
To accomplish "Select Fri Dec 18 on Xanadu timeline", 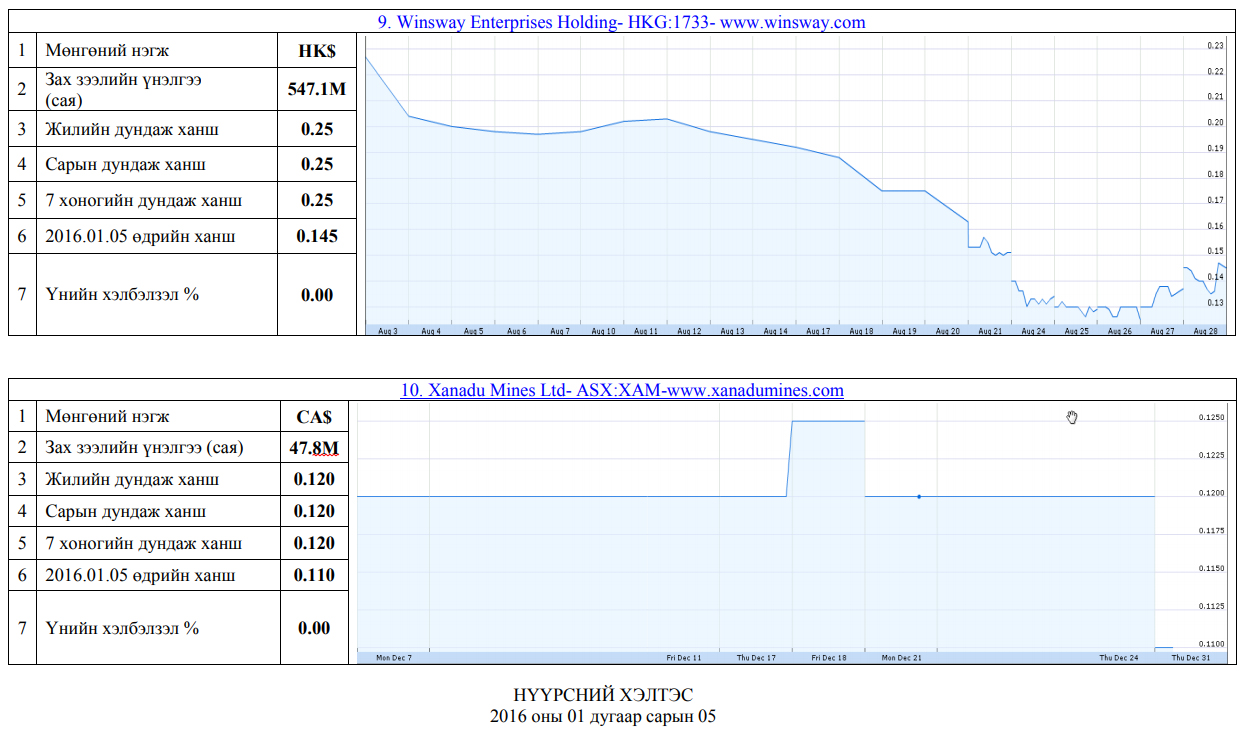I will tap(829, 658).
